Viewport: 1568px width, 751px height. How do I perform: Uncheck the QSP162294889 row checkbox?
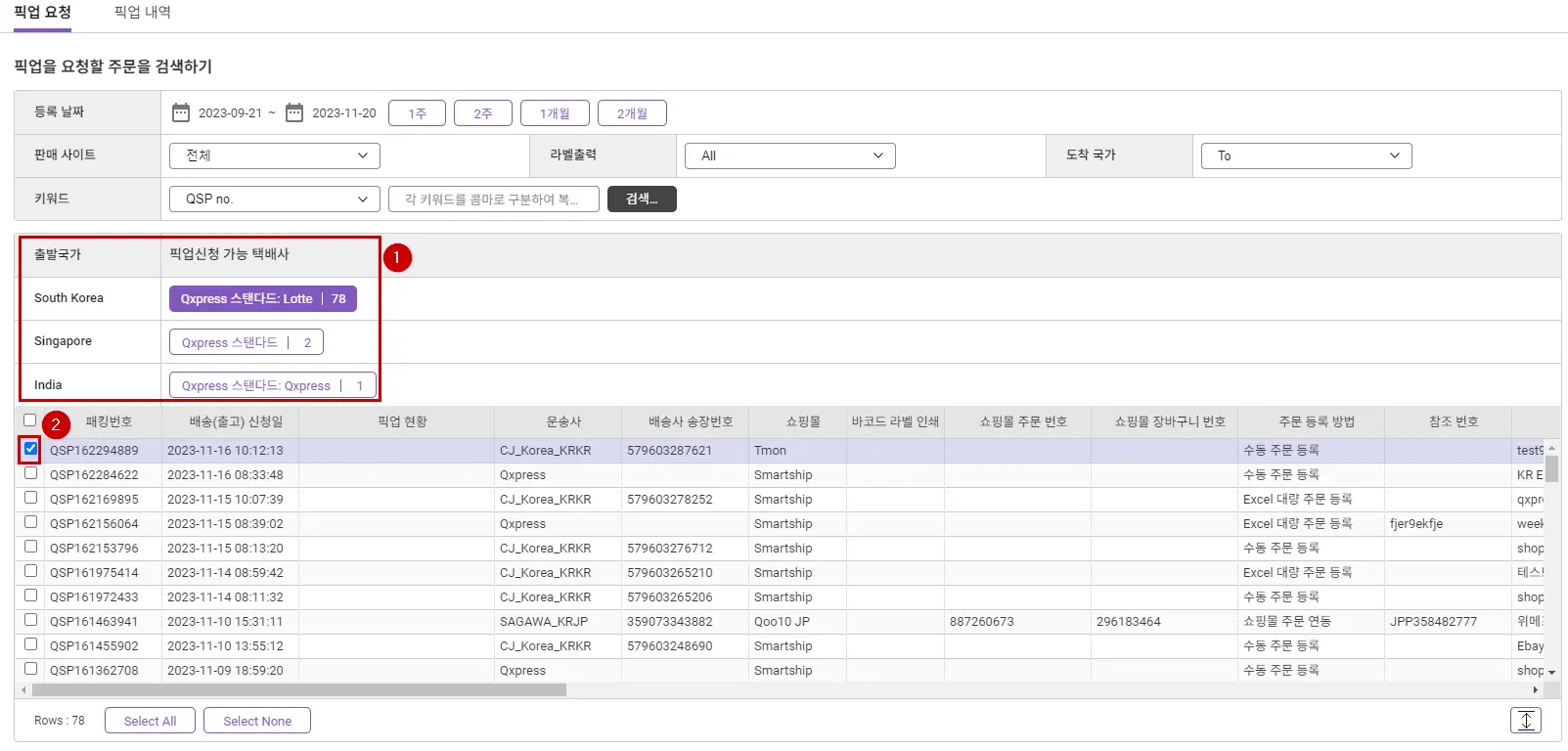30,449
